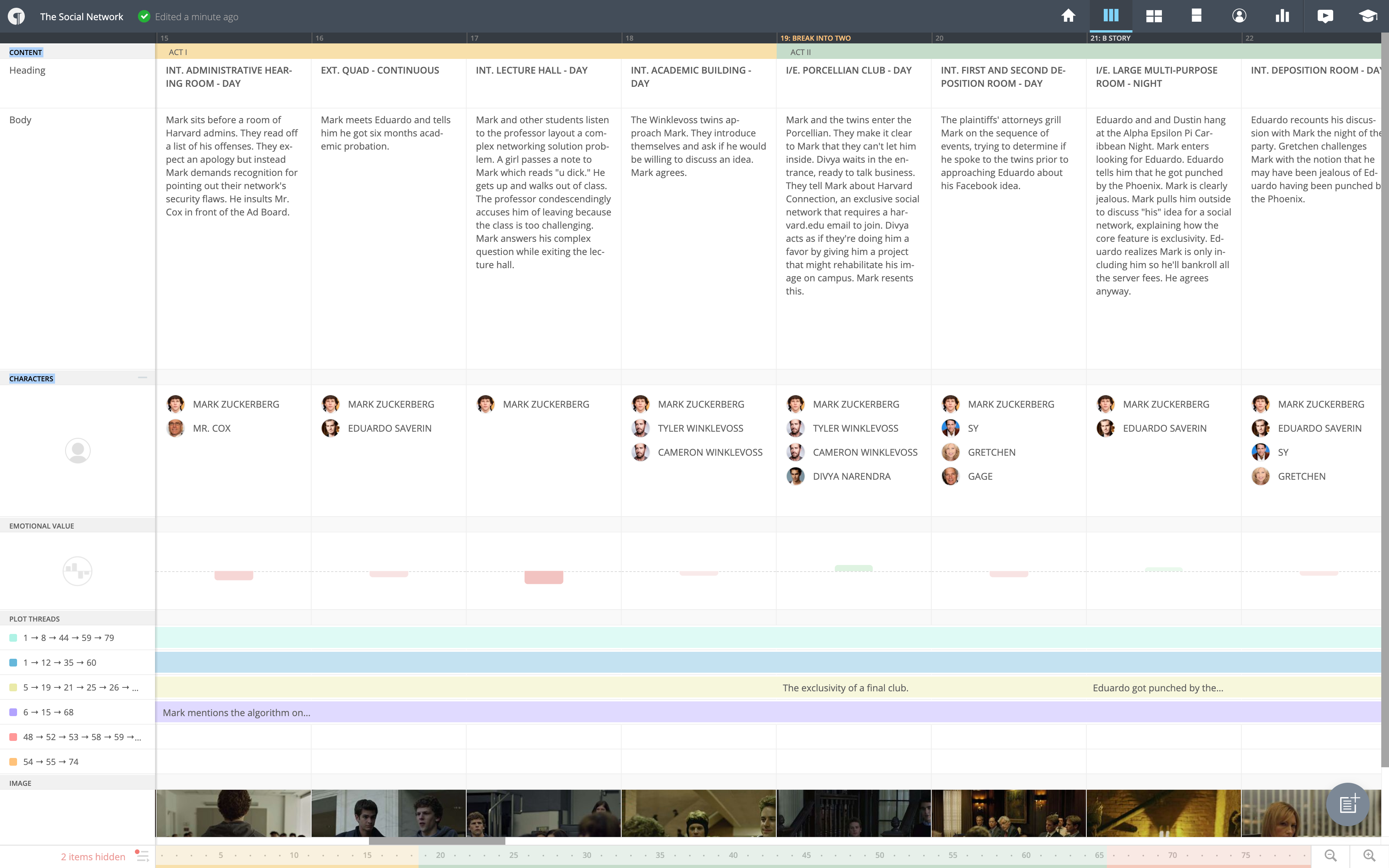The image size is (1389, 868).
Task: Open I/E. PORCELLIAN CLUB - DAY heading
Action: pyautogui.click(x=849, y=70)
